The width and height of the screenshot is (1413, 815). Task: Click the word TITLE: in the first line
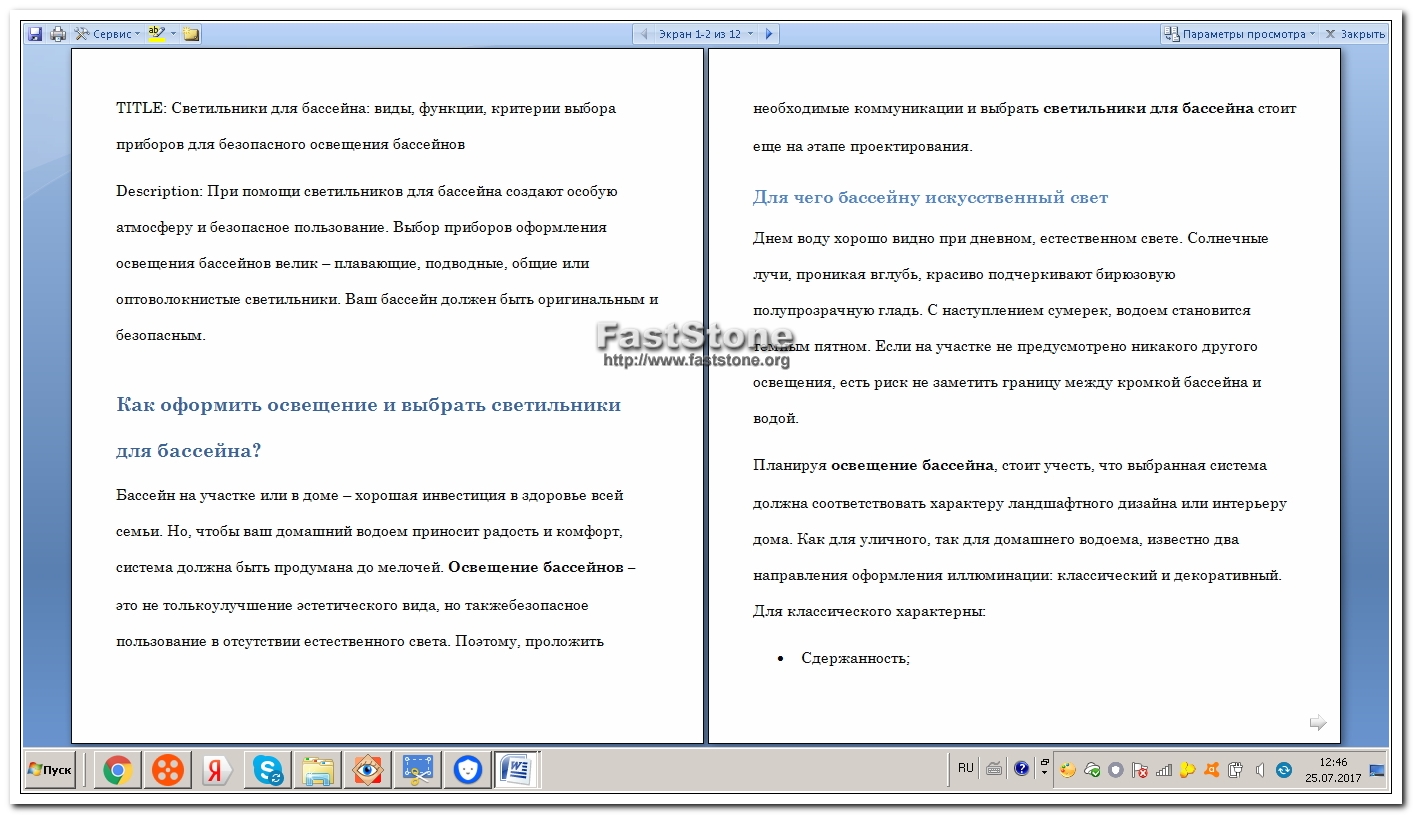coord(141,108)
